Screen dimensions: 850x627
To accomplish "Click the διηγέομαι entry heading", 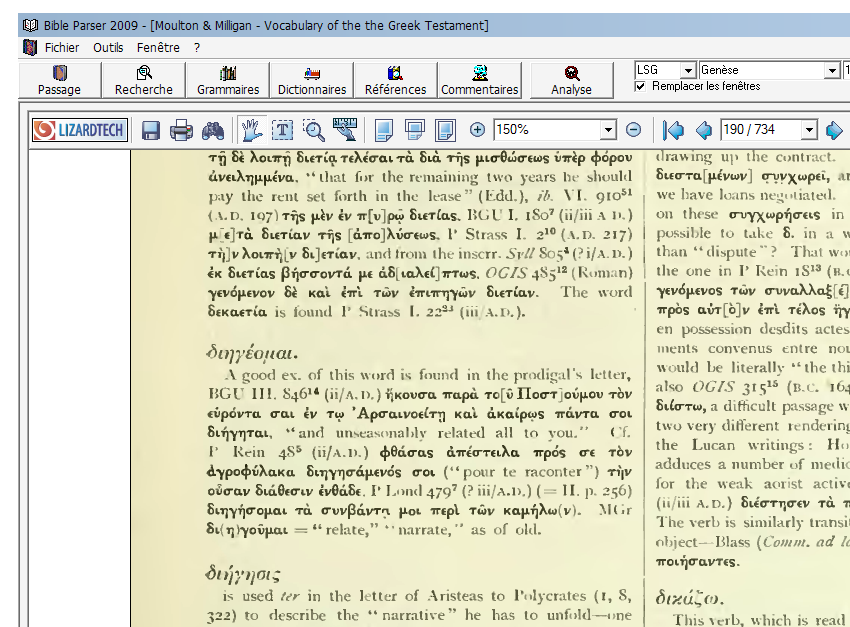I will (x=252, y=353).
